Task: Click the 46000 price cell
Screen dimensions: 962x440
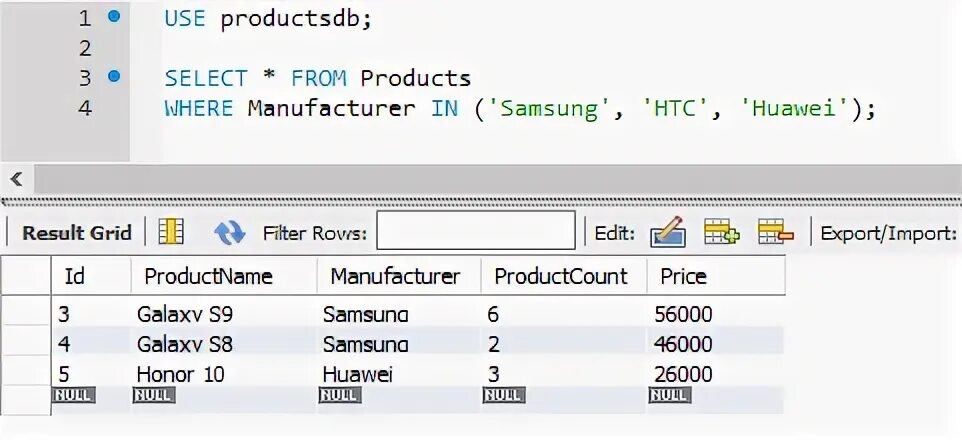Action: [x=683, y=345]
